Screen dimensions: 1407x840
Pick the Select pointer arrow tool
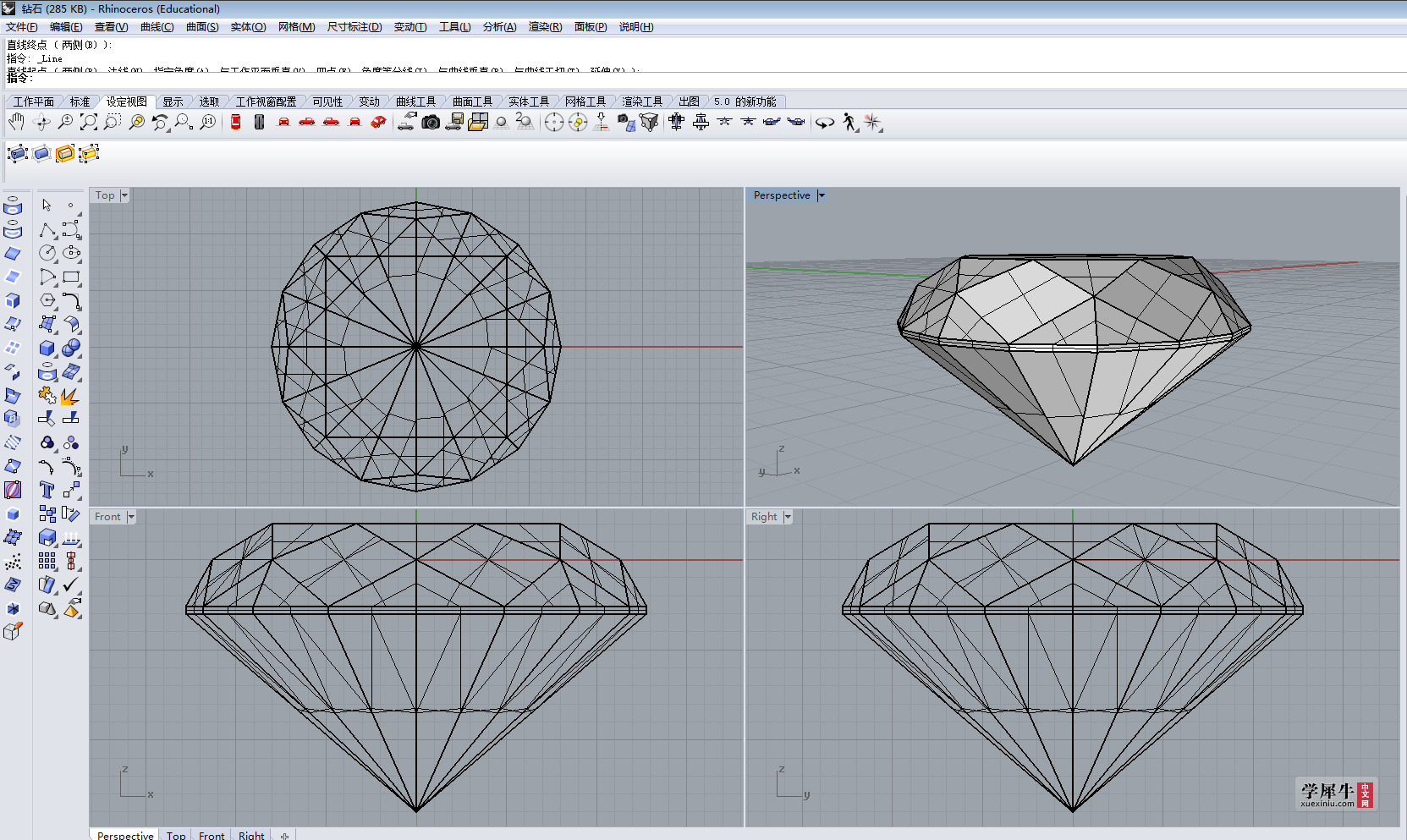(47, 206)
